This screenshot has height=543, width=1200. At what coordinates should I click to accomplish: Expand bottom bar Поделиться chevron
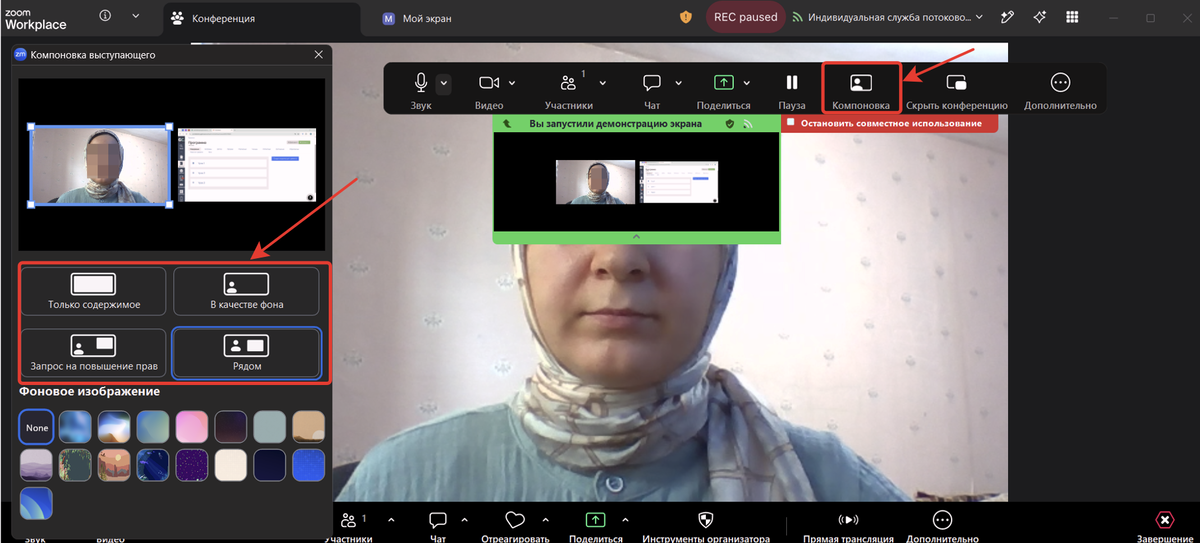click(x=625, y=520)
